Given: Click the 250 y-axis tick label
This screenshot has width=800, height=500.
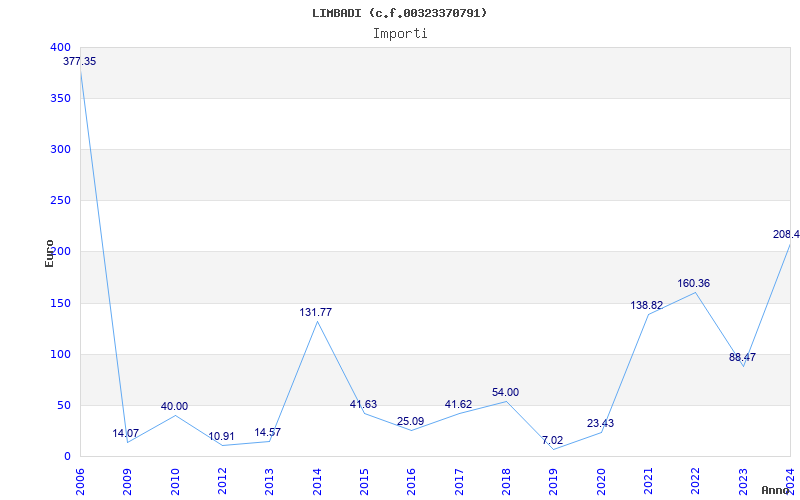Looking at the screenshot, I should [60, 201].
